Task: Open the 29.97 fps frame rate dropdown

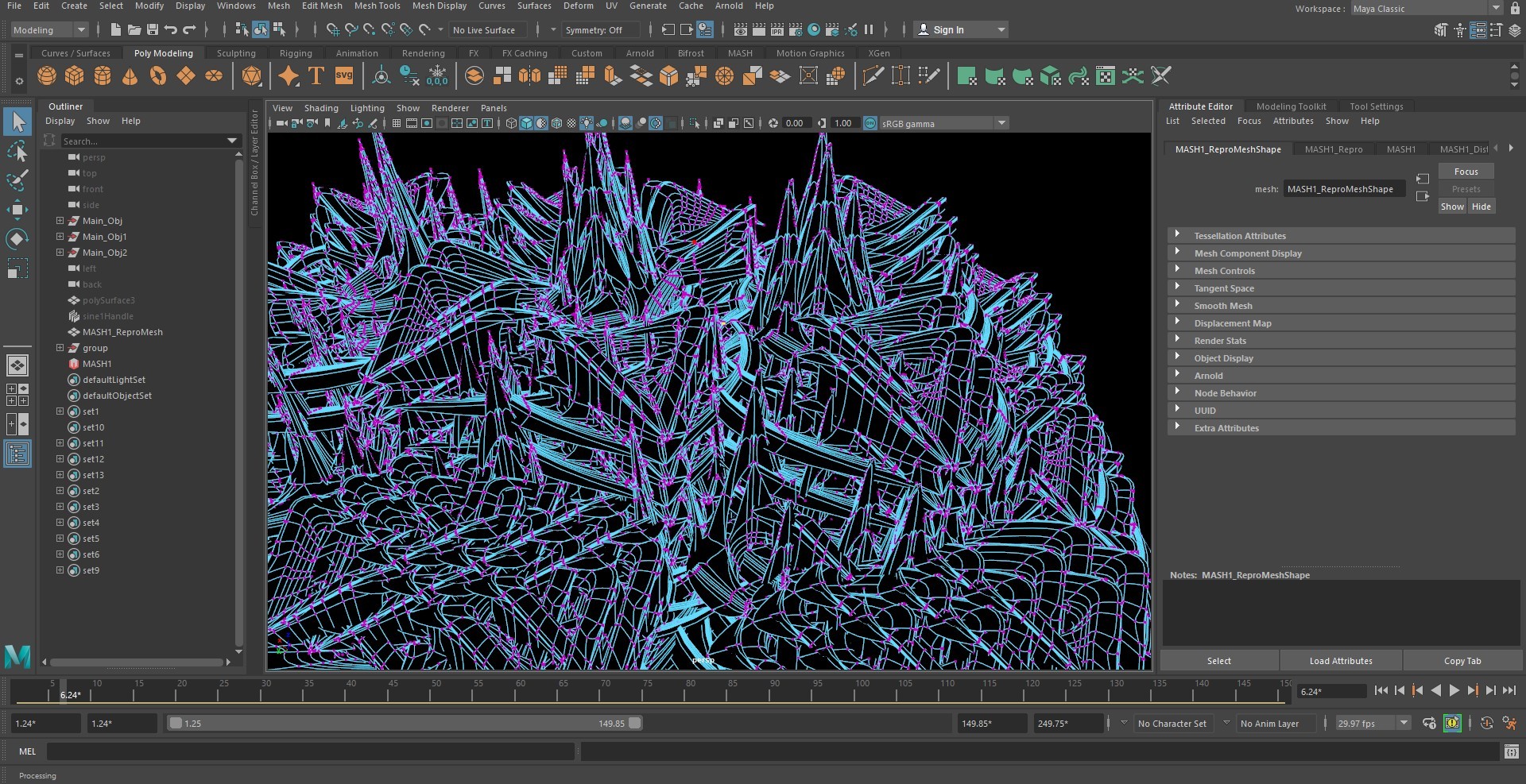Action: [1373, 724]
